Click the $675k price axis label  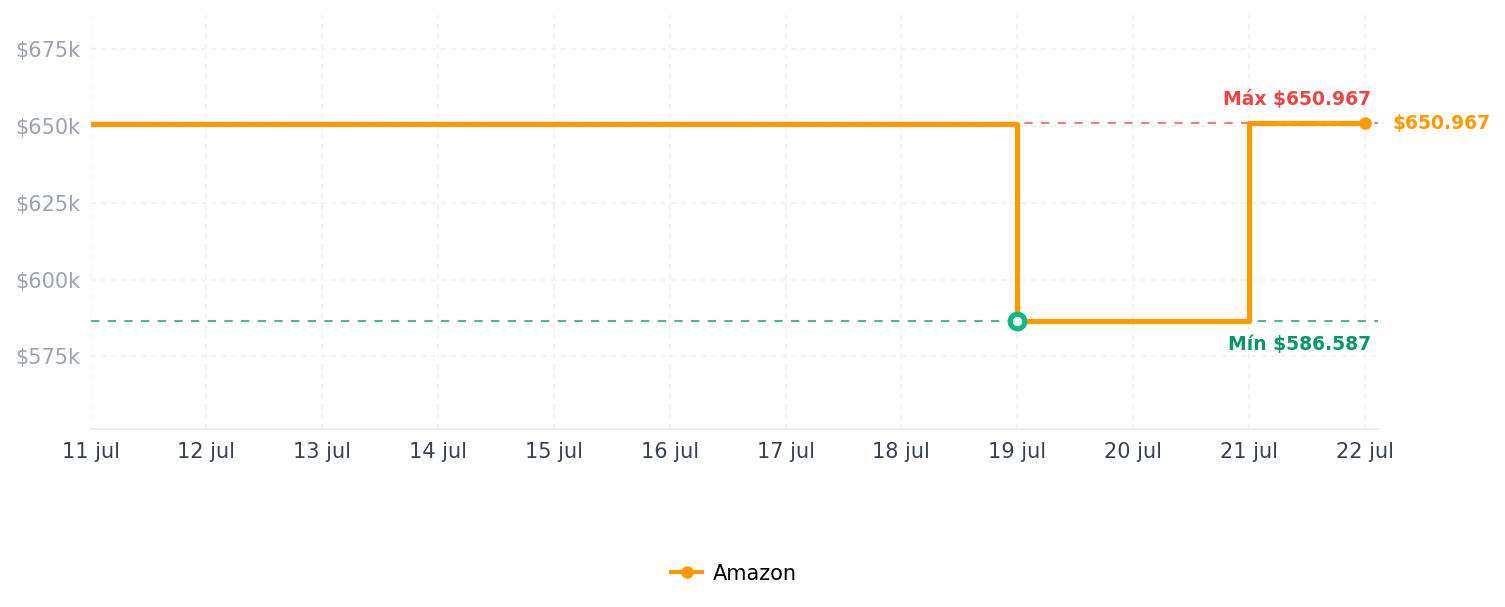(48, 50)
